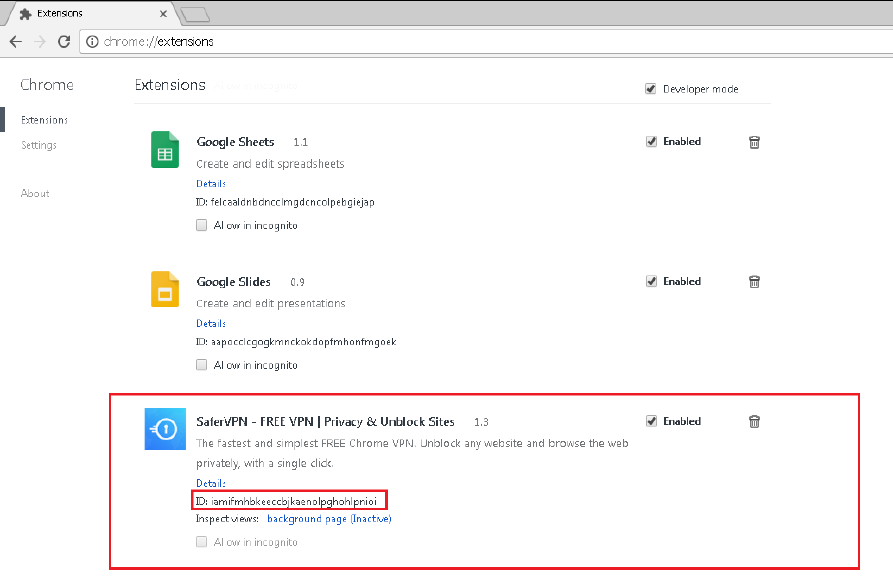Screen dimensions: 893x576
Task: Disable Google Slides via Enabled checkbox
Action: point(652,281)
